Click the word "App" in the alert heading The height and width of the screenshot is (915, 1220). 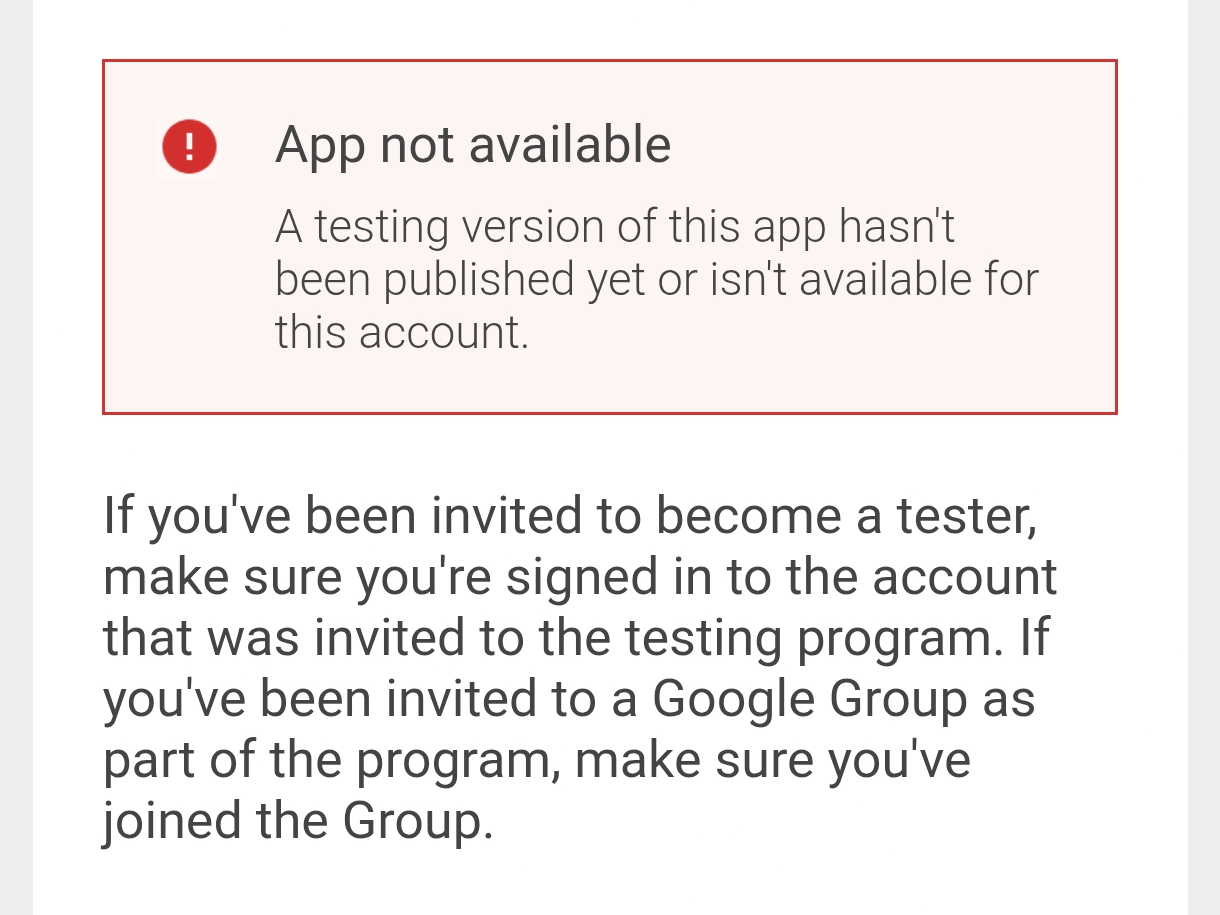tap(320, 145)
